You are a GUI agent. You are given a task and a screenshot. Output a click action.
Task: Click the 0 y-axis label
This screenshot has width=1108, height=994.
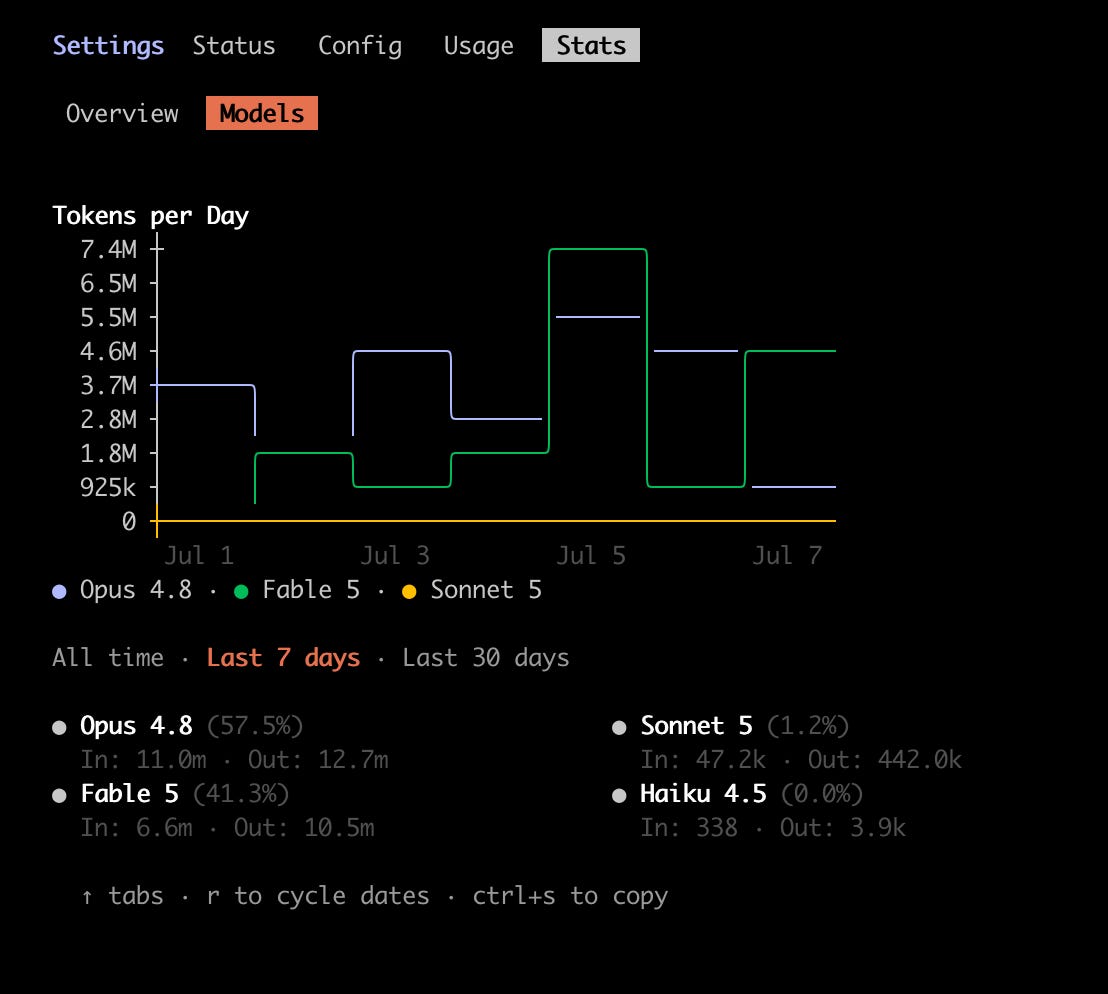point(129,521)
